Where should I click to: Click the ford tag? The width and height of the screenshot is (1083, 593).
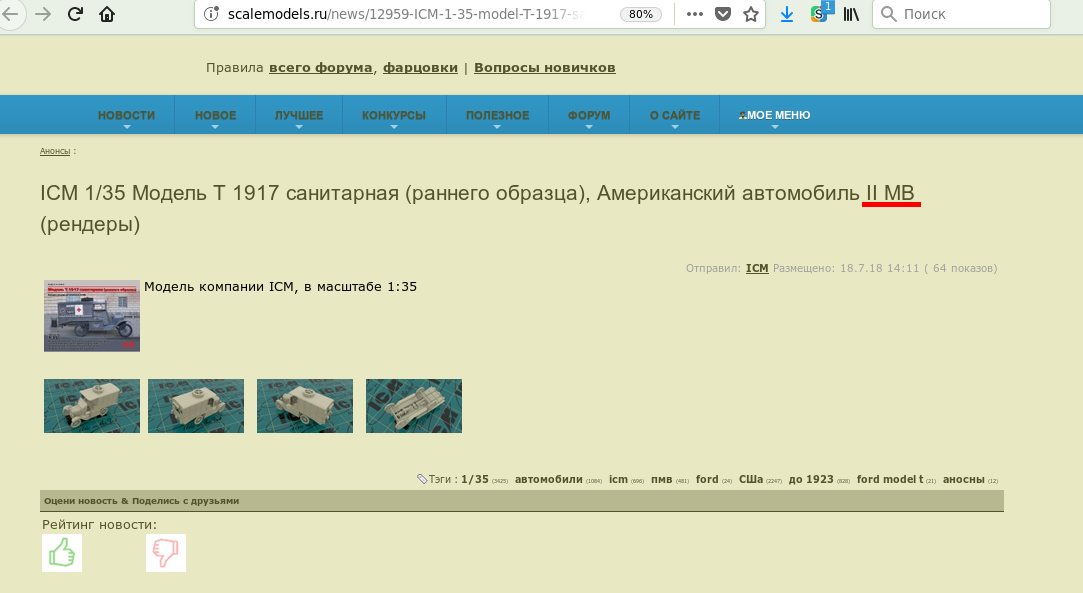707,479
